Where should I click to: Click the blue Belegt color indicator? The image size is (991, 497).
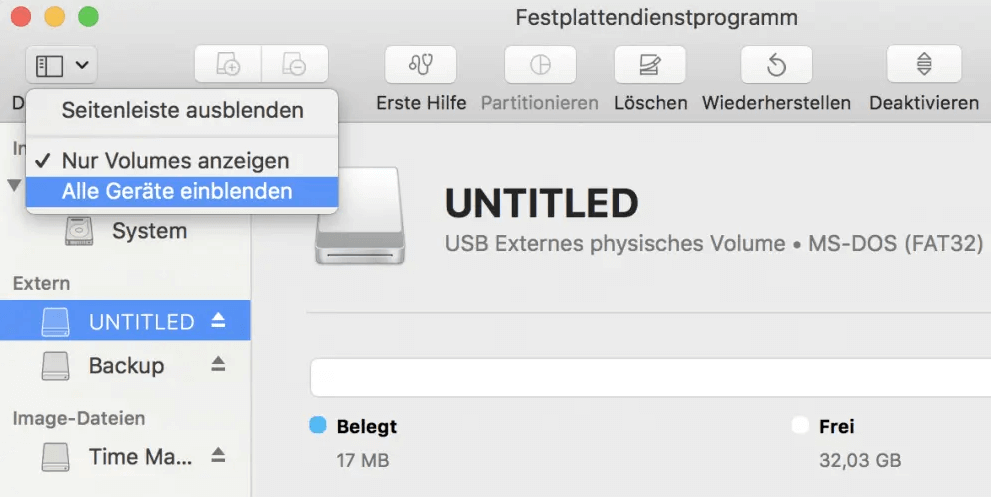pyautogui.click(x=318, y=426)
